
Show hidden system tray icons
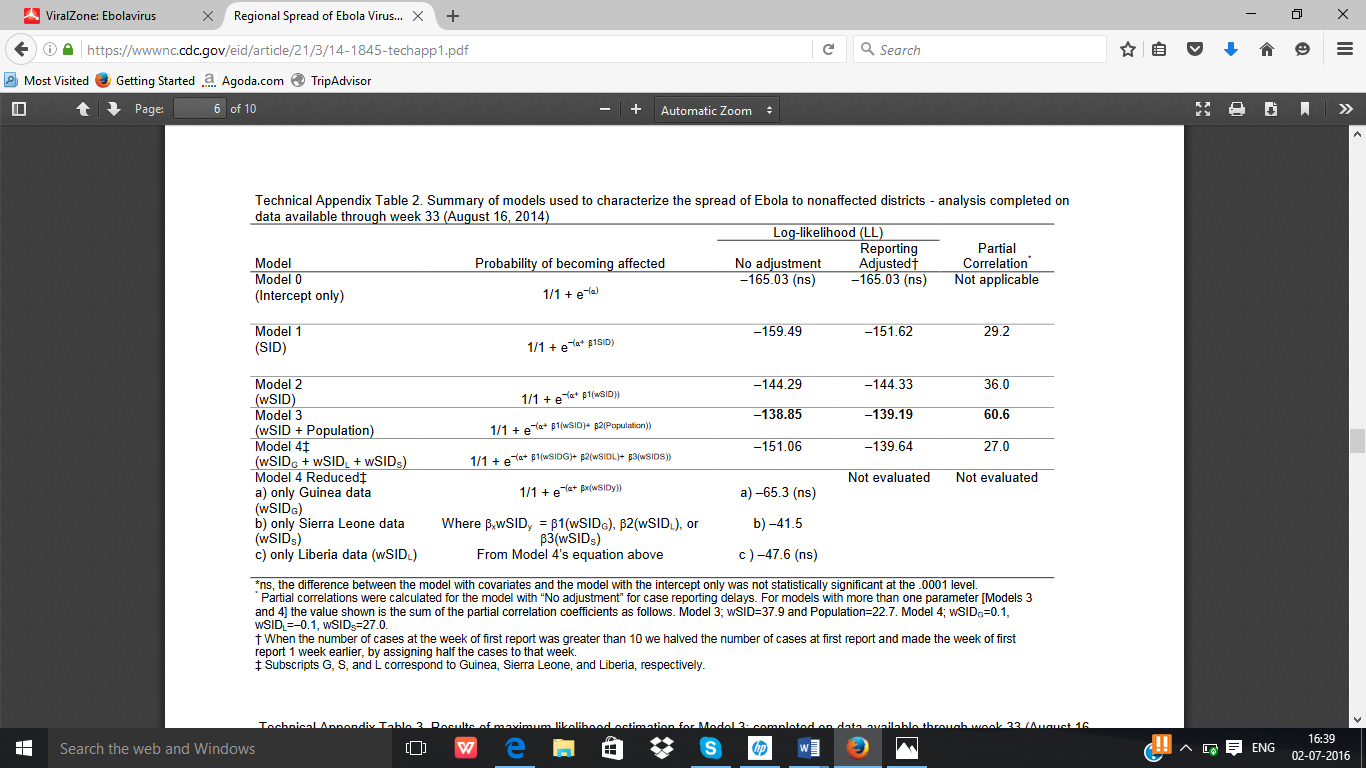(1187, 748)
